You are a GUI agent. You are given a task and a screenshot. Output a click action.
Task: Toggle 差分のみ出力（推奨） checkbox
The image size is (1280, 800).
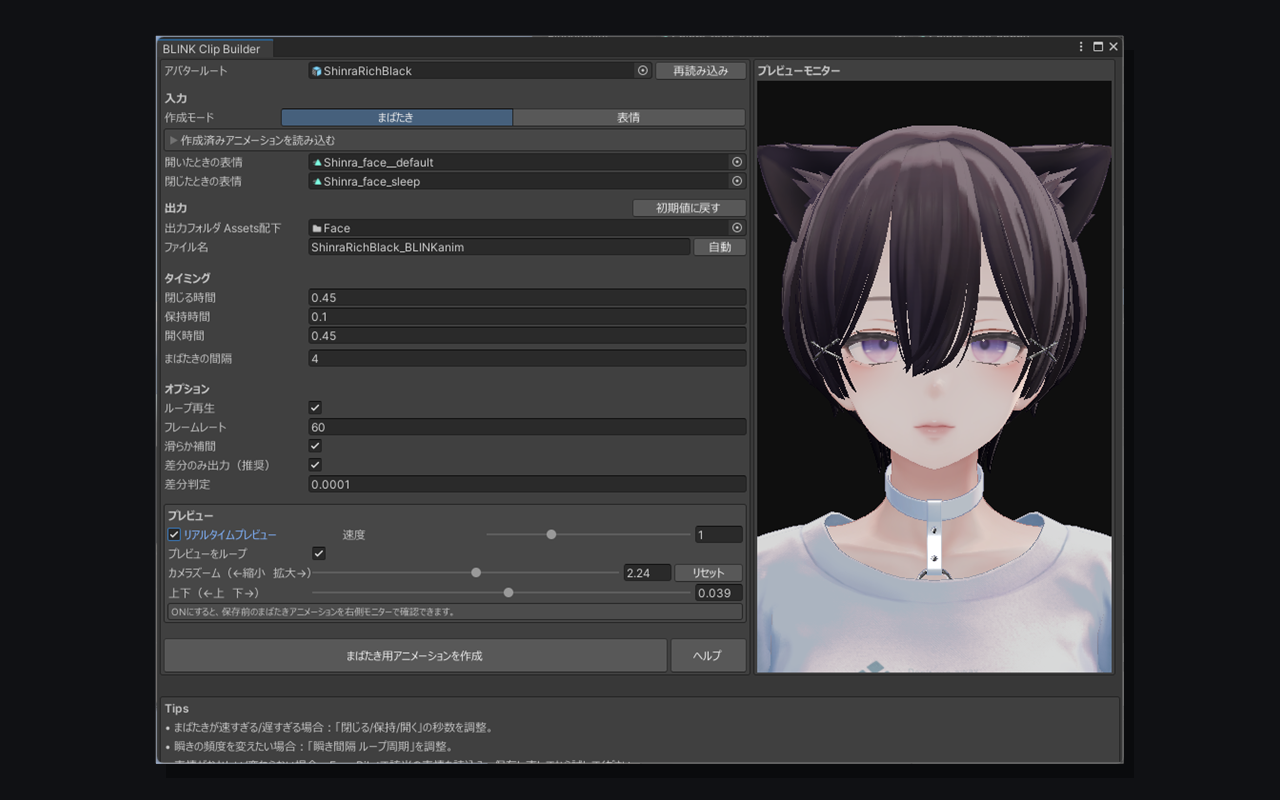pos(315,465)
